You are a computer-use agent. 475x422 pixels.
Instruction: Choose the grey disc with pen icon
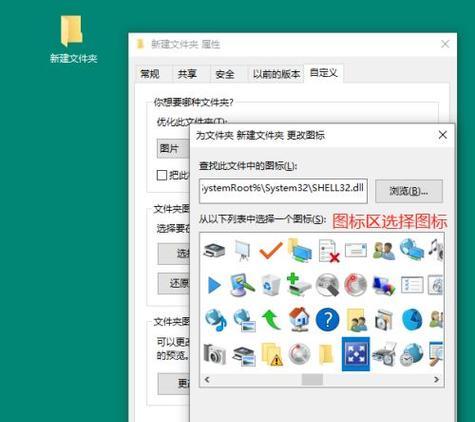[x=327, y=285]
